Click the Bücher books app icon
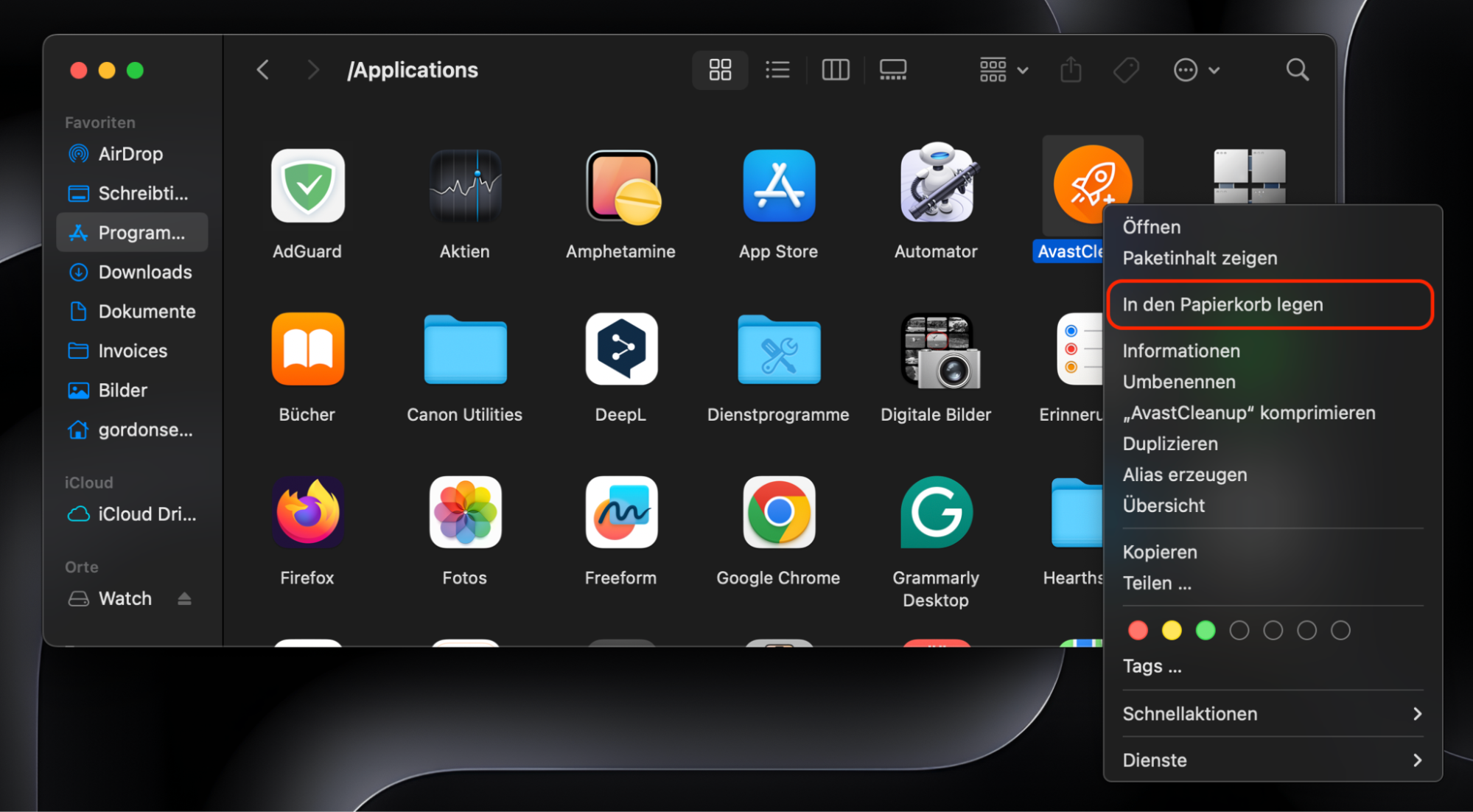Screen dimensions: 1473x812 308,349
